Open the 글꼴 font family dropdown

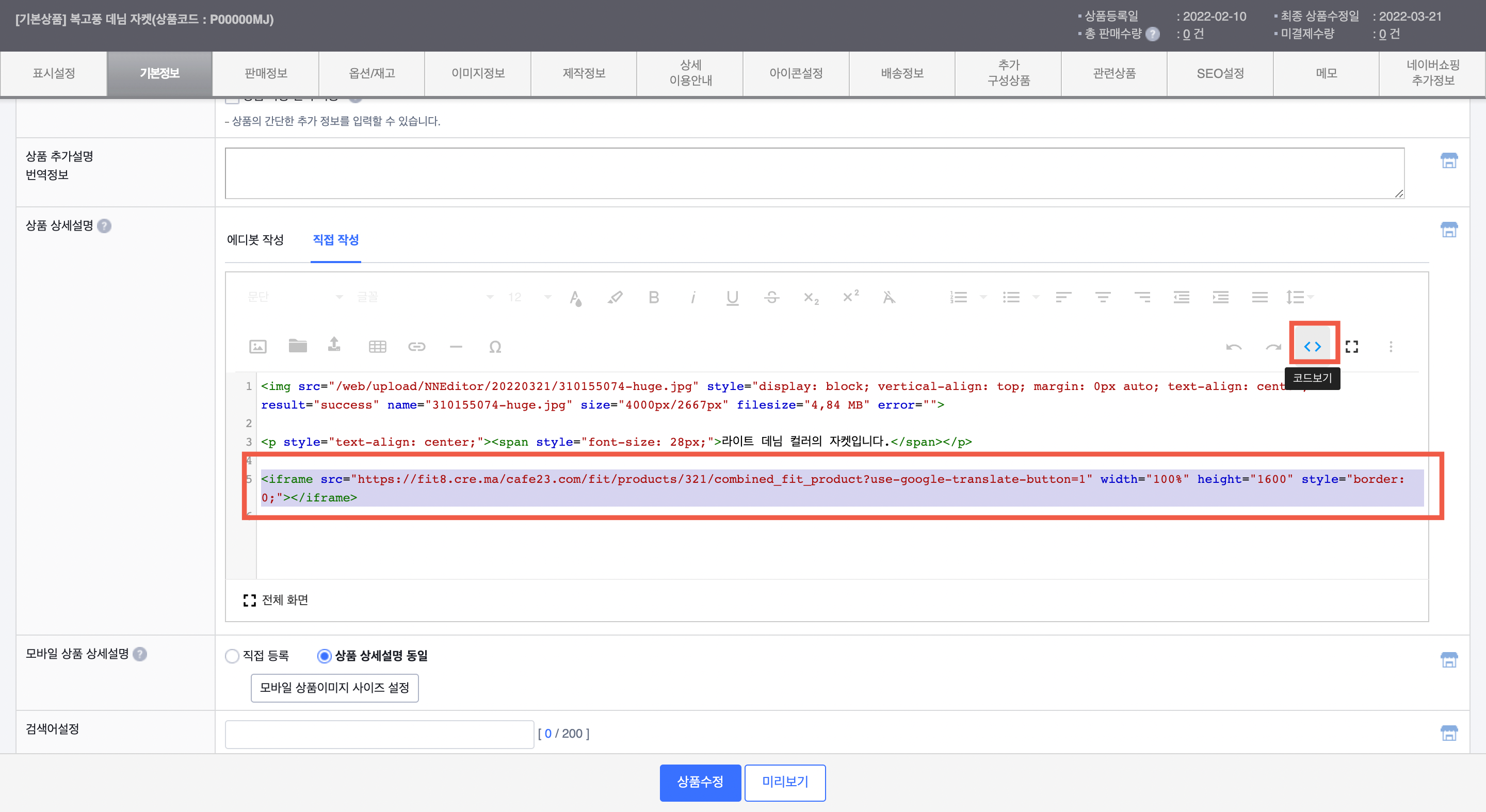click(x=424, y=297)
